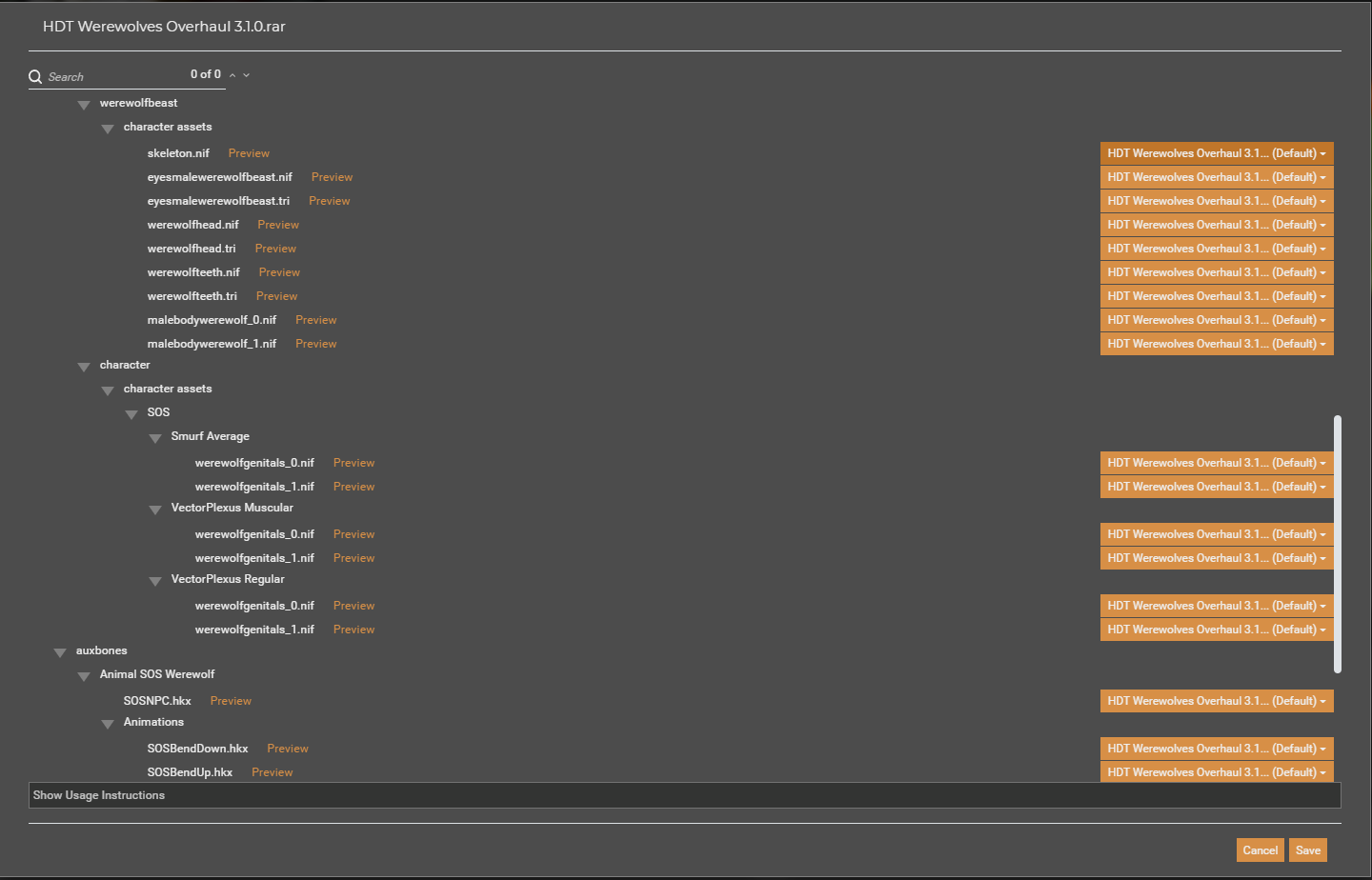Preview werewolfhead.tri file
The height and width of the screenshot is (880, 1372).
(x=275, y=249)
